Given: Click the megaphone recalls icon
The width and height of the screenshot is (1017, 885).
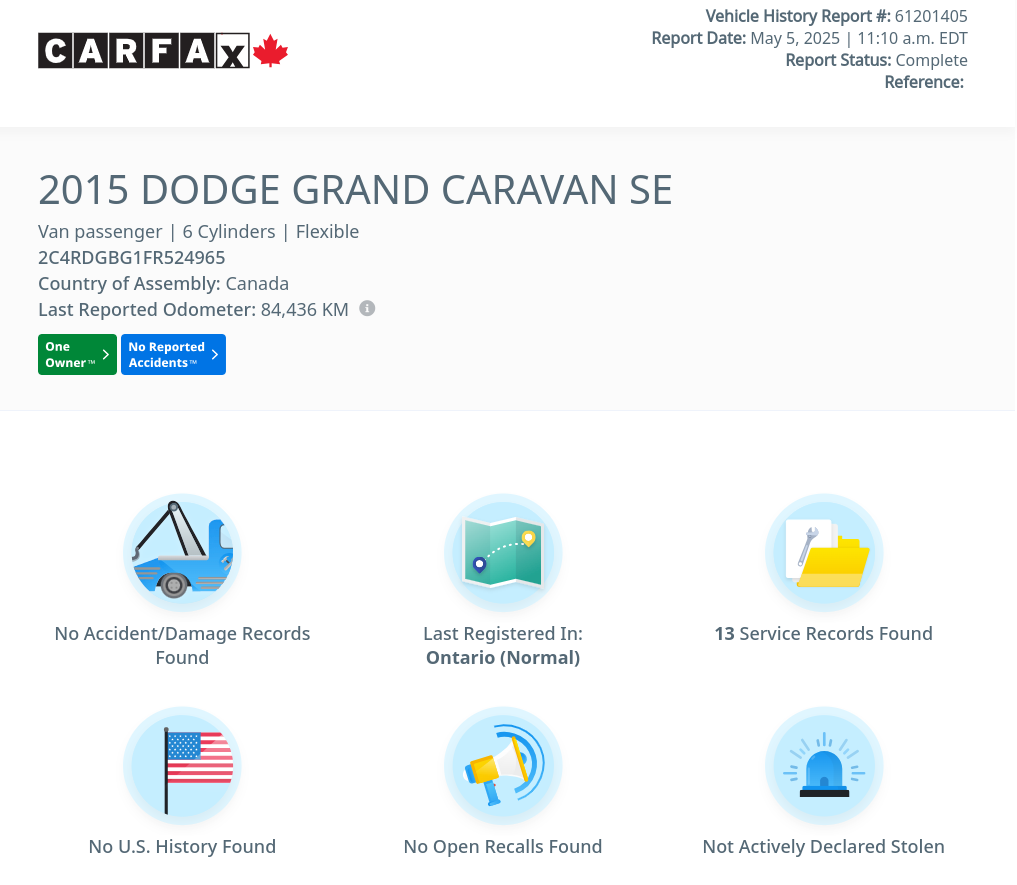Looking at the screenshot, I should click(503, 766).
